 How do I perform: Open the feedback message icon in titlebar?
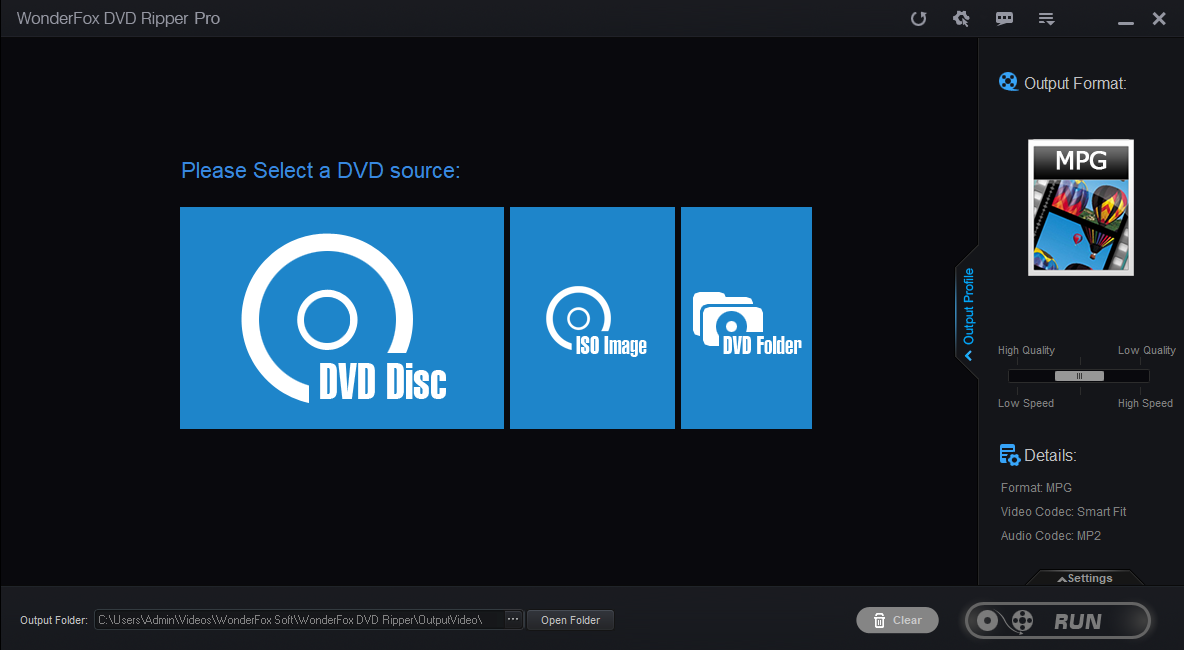pyautogui.click(x=1004, y=18)
